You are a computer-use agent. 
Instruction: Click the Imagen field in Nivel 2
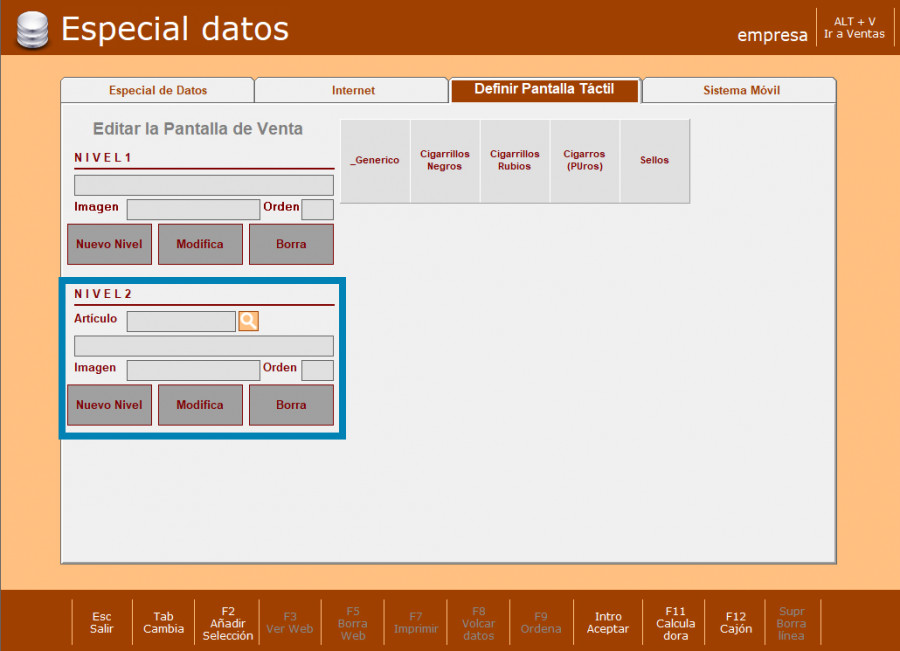coord(193,370)
